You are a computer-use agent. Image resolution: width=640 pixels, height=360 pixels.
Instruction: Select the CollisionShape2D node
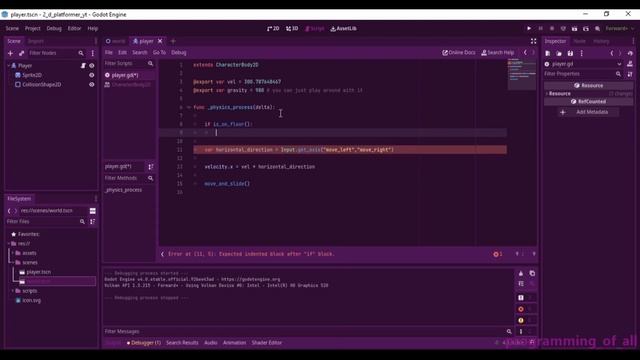pyautogui.click(x=42, y=84)
